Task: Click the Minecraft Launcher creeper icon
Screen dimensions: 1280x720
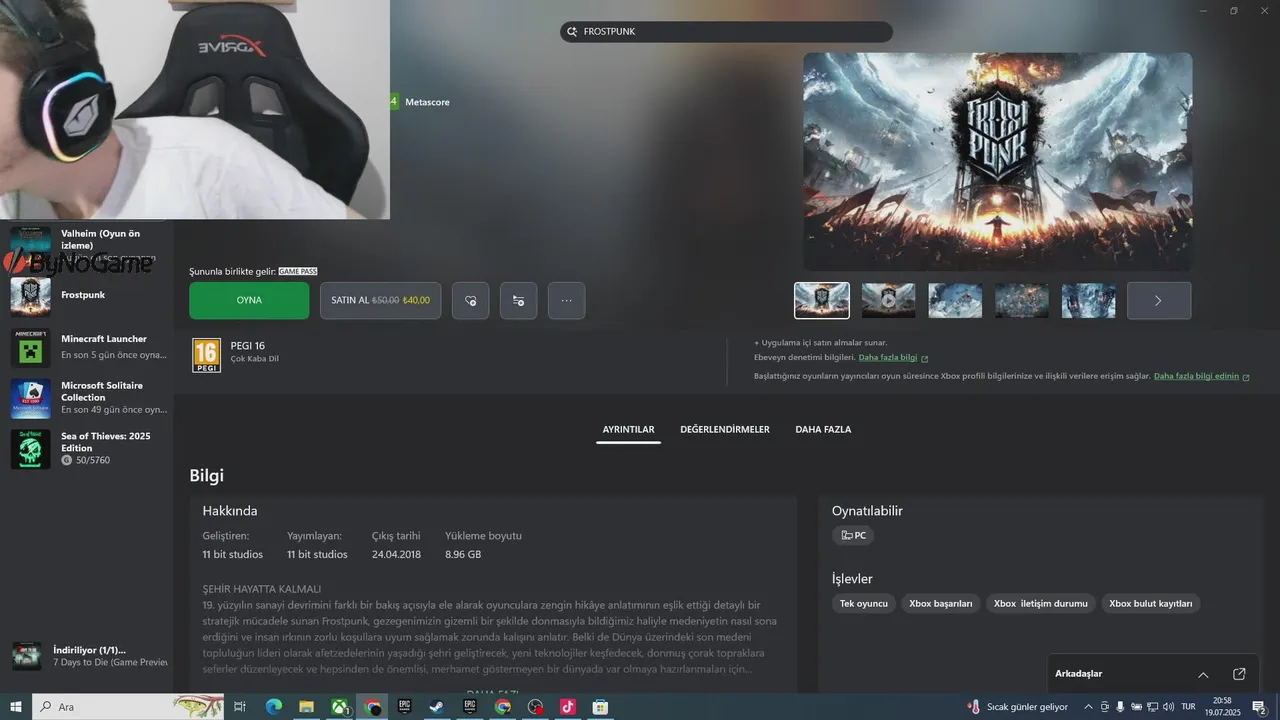Action: point(31,347)
